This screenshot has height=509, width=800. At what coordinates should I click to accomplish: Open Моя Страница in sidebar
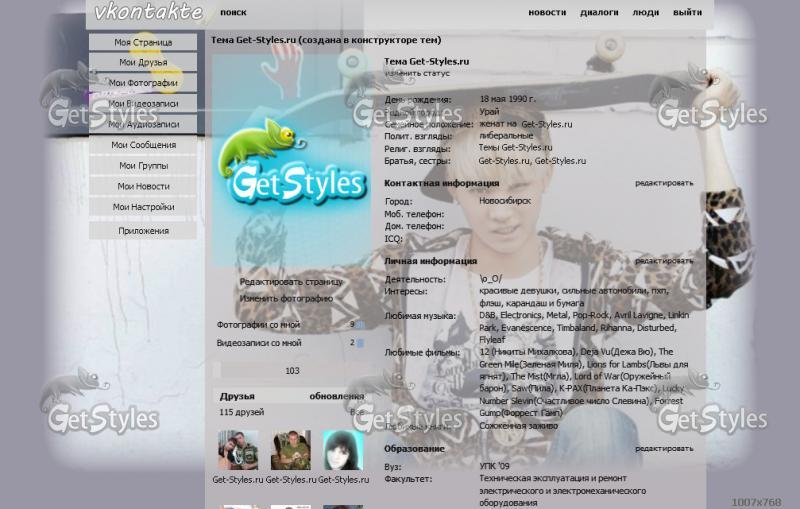(143, 42)
